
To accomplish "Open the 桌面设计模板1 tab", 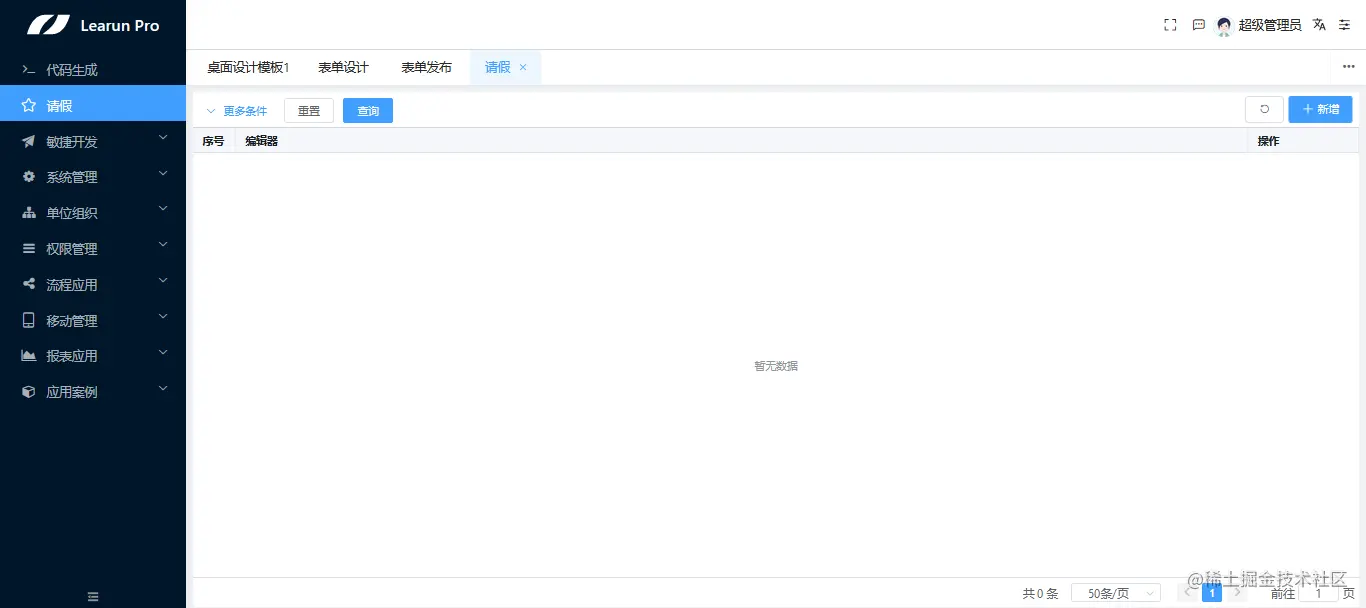I will tap(248, 66).
